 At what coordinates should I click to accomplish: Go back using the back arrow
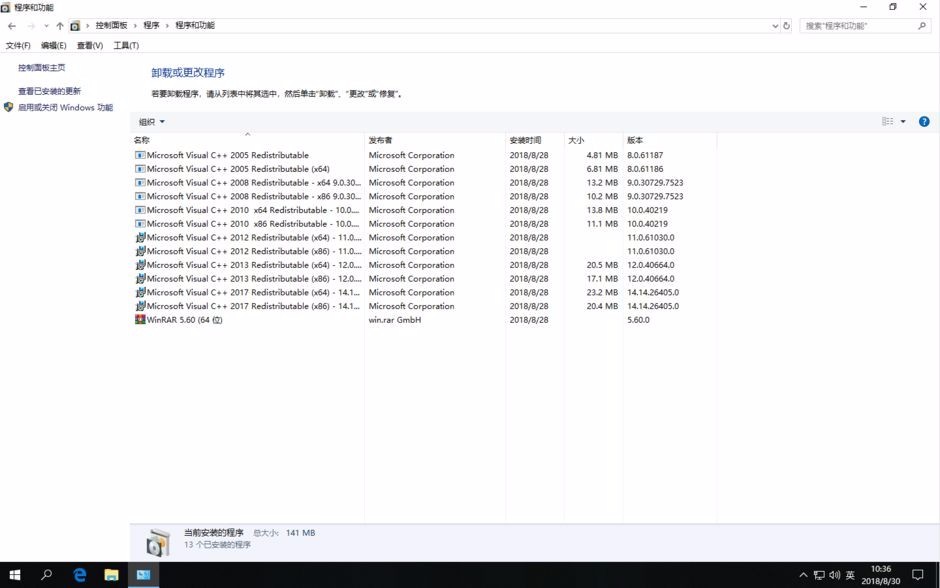tap(12, 26)
